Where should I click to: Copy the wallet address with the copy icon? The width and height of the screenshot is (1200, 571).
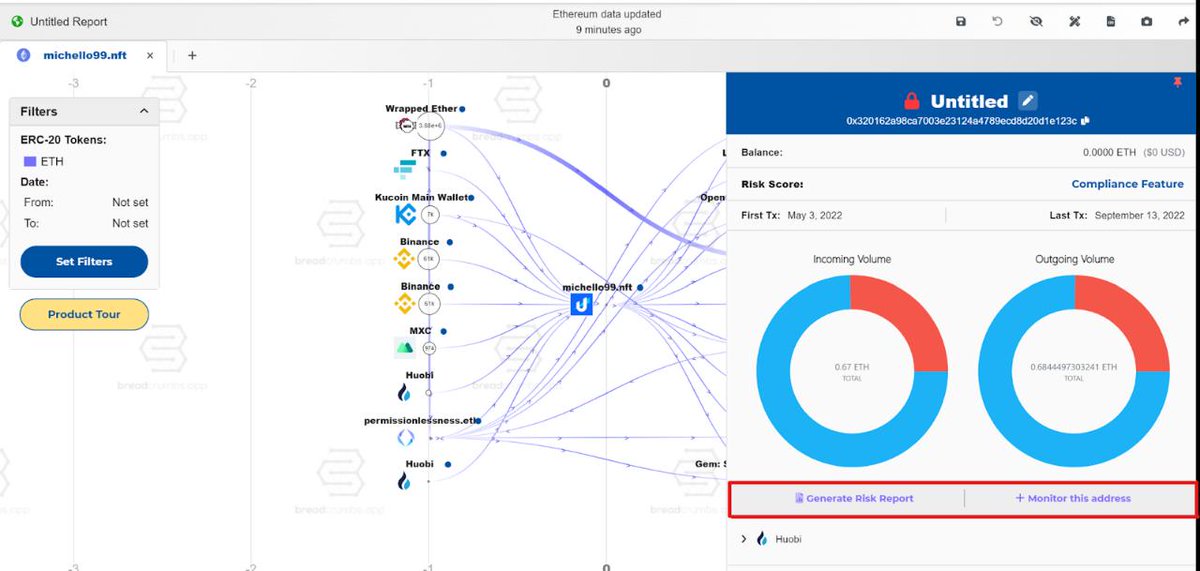pos(1085,121)
